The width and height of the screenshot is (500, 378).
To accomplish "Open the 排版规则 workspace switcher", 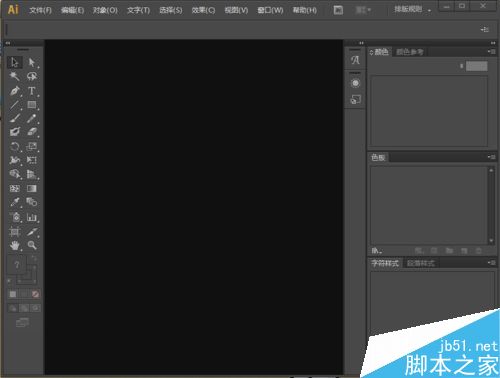I will pyautogui.click(x=412, y=10).
